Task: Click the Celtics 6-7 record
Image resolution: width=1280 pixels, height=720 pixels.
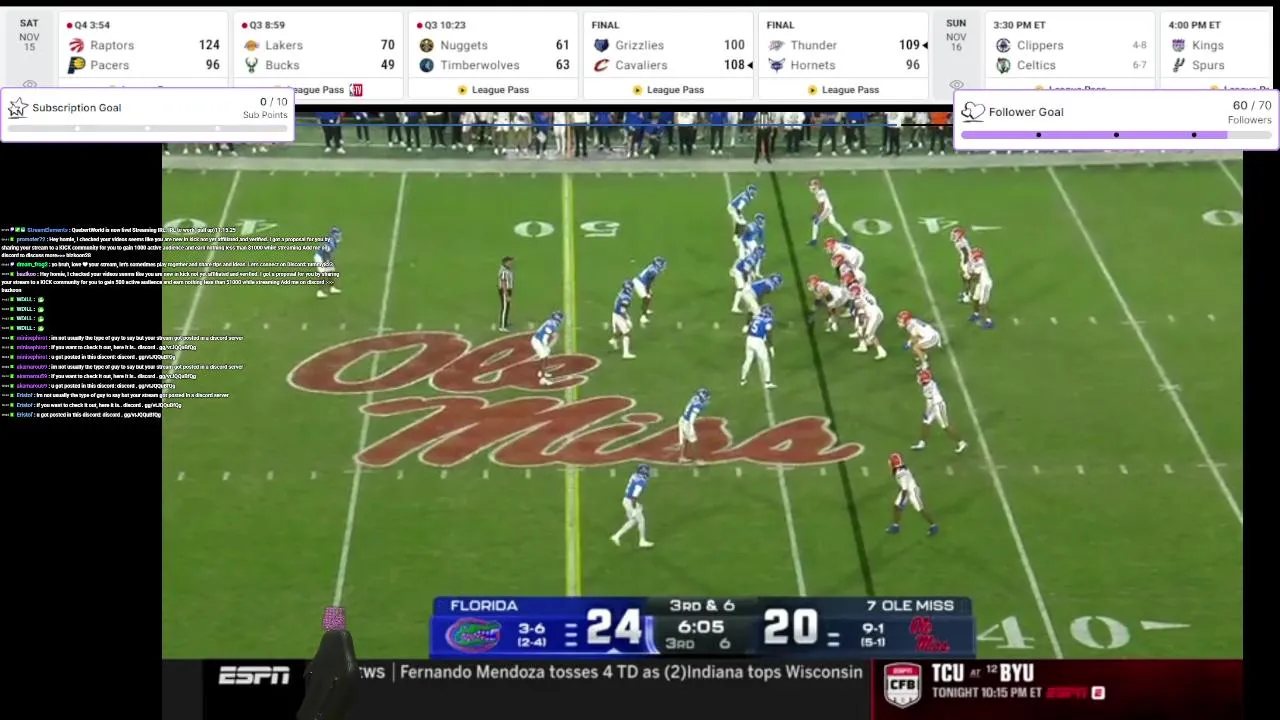Action: coord(1139,65)
